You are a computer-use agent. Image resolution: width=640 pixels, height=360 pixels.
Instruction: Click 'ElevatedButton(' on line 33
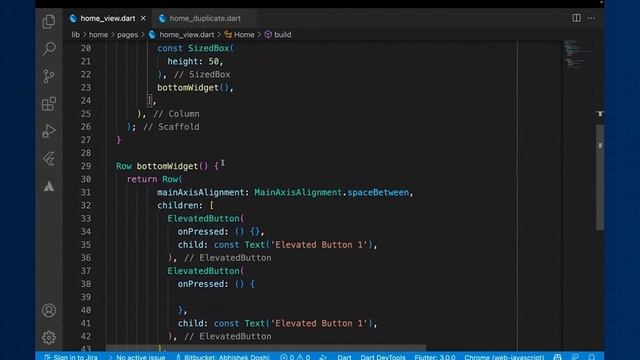(206, 218)
